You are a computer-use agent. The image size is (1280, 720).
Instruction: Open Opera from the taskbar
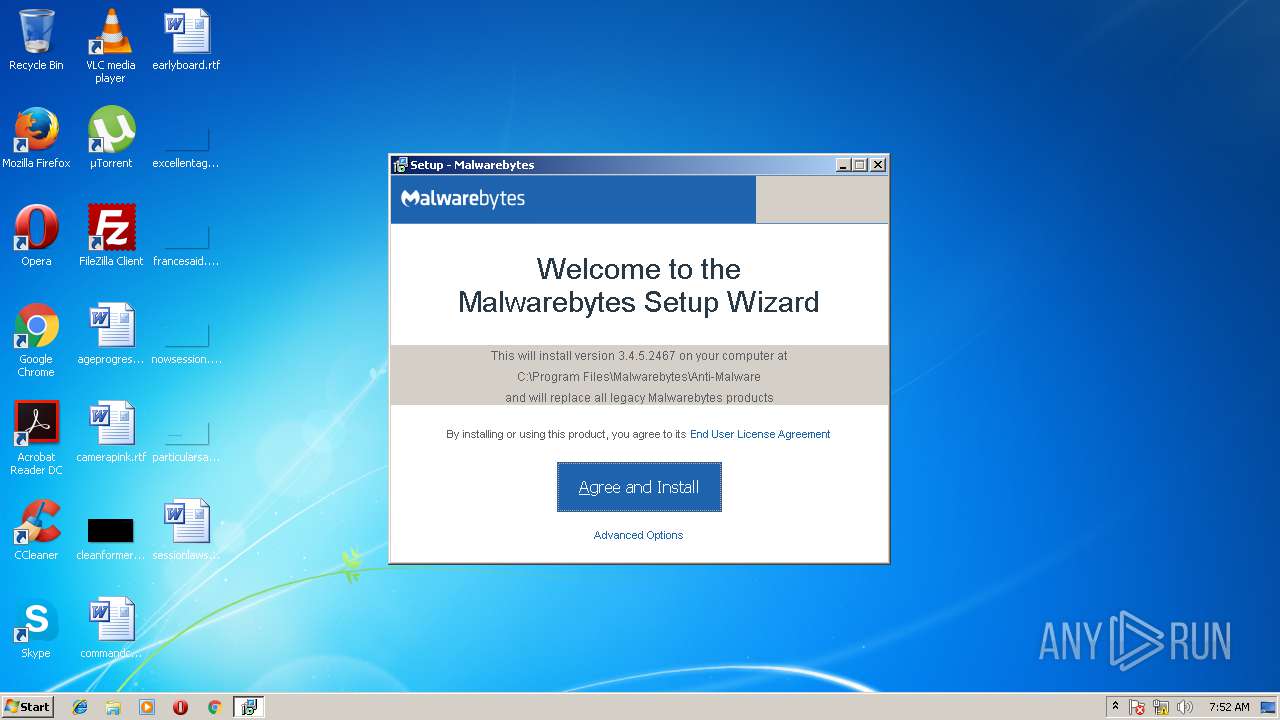pos(180,707)
